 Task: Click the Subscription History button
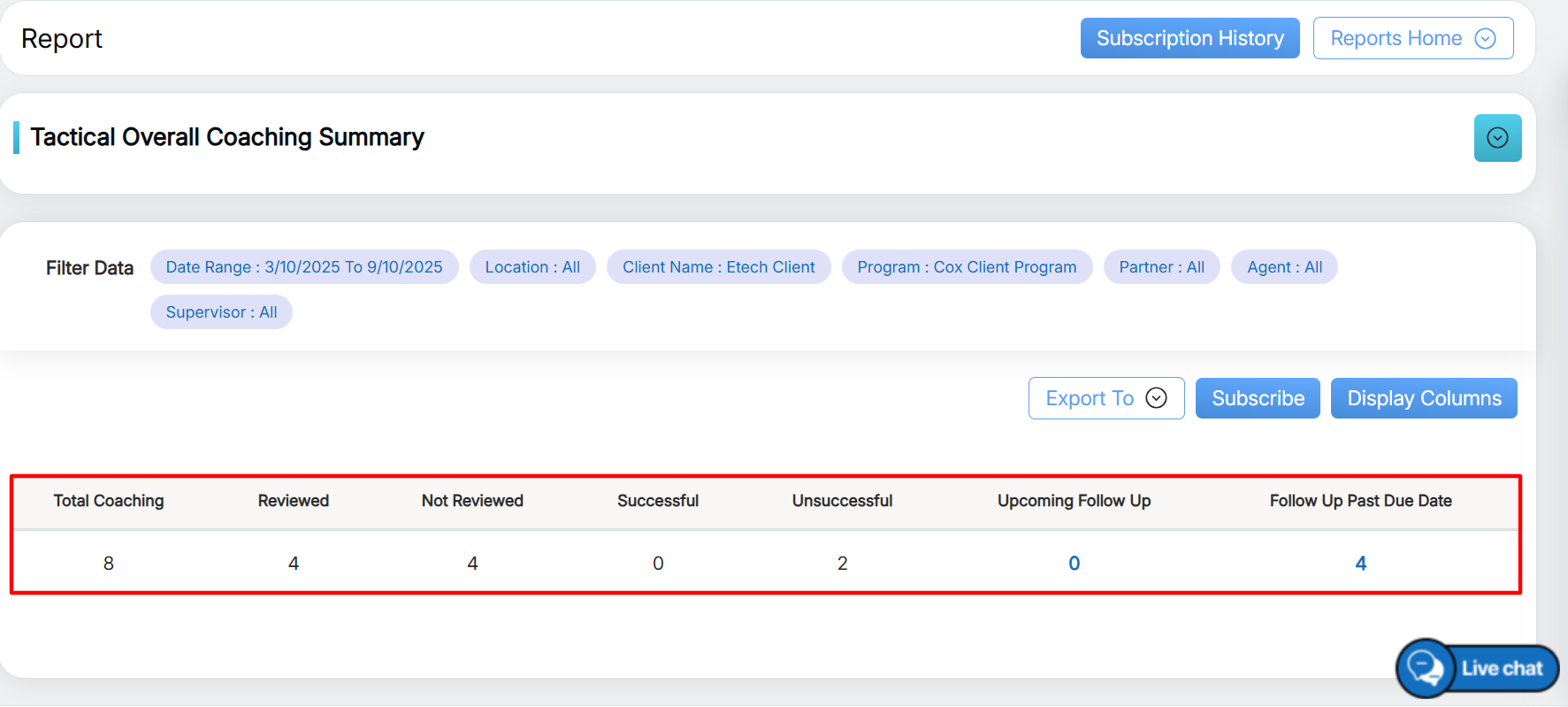point(1189,38)
